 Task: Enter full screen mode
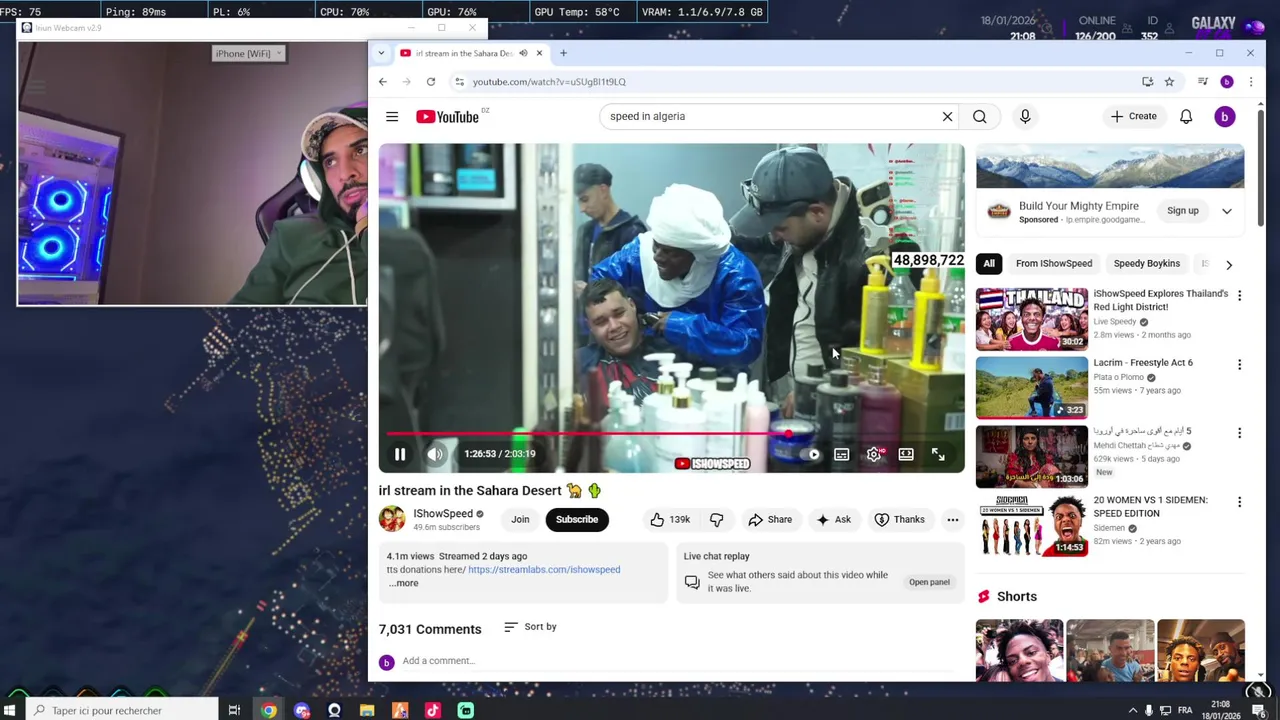938,455
